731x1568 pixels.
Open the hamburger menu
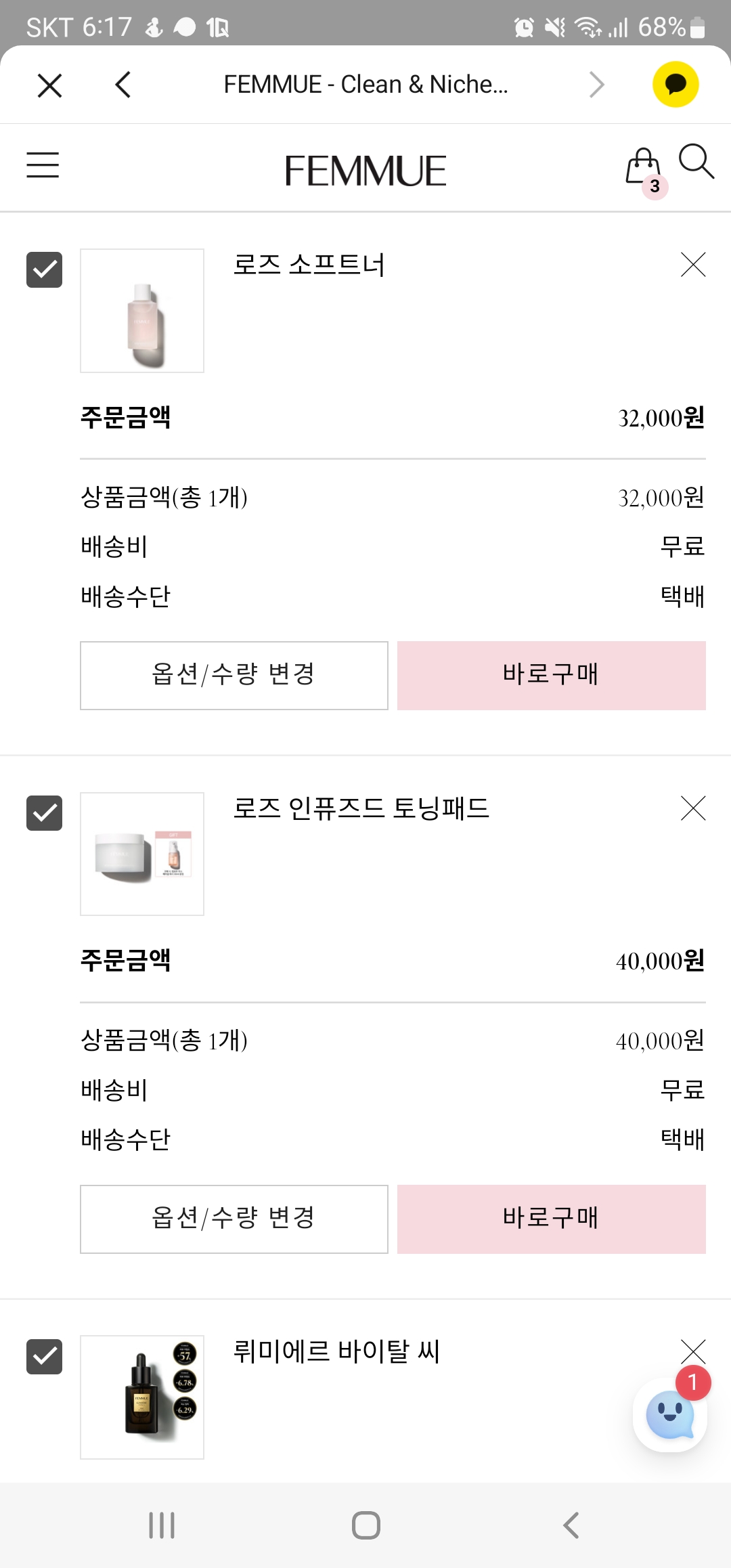(43, 165)
